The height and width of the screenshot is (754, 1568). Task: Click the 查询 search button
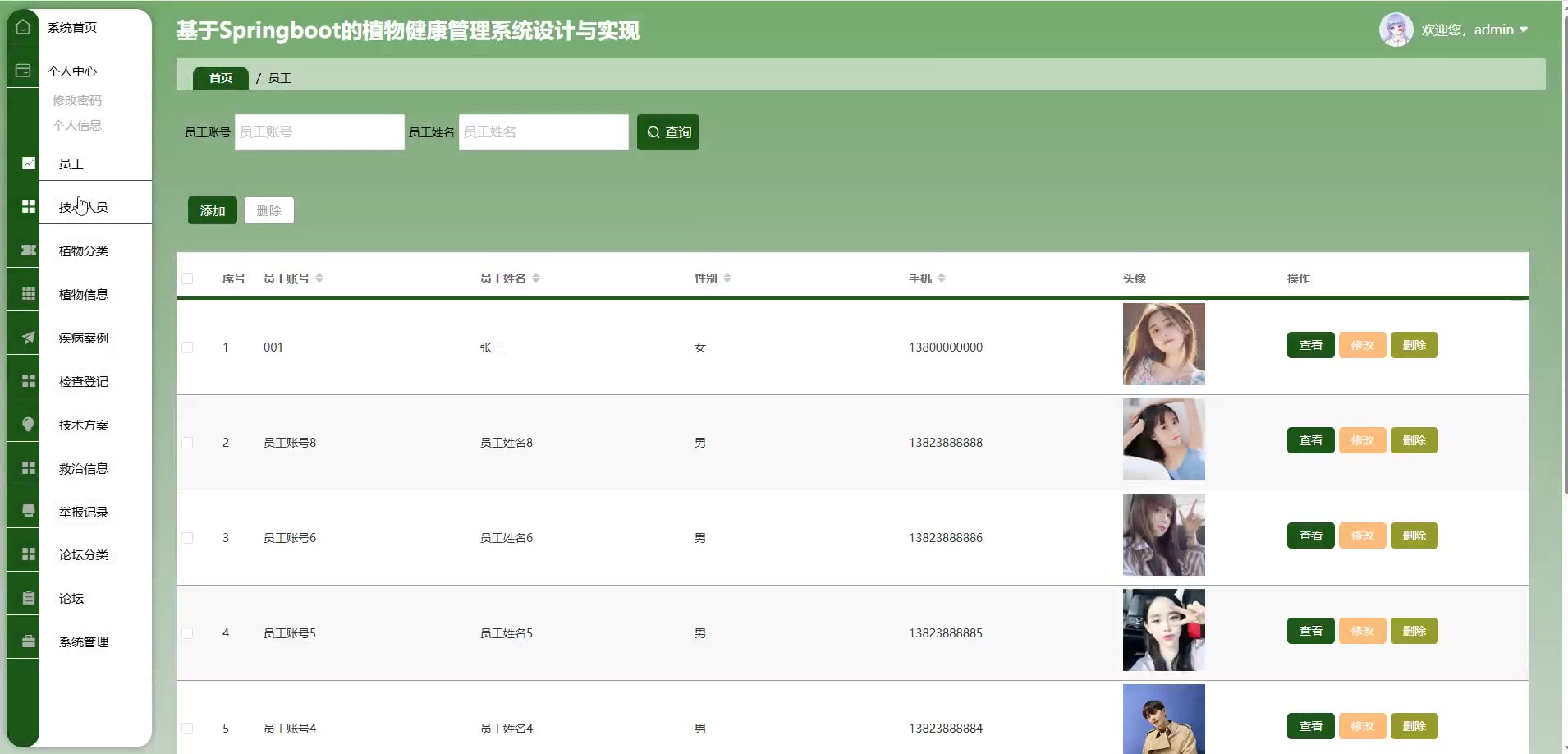[668, 132]
